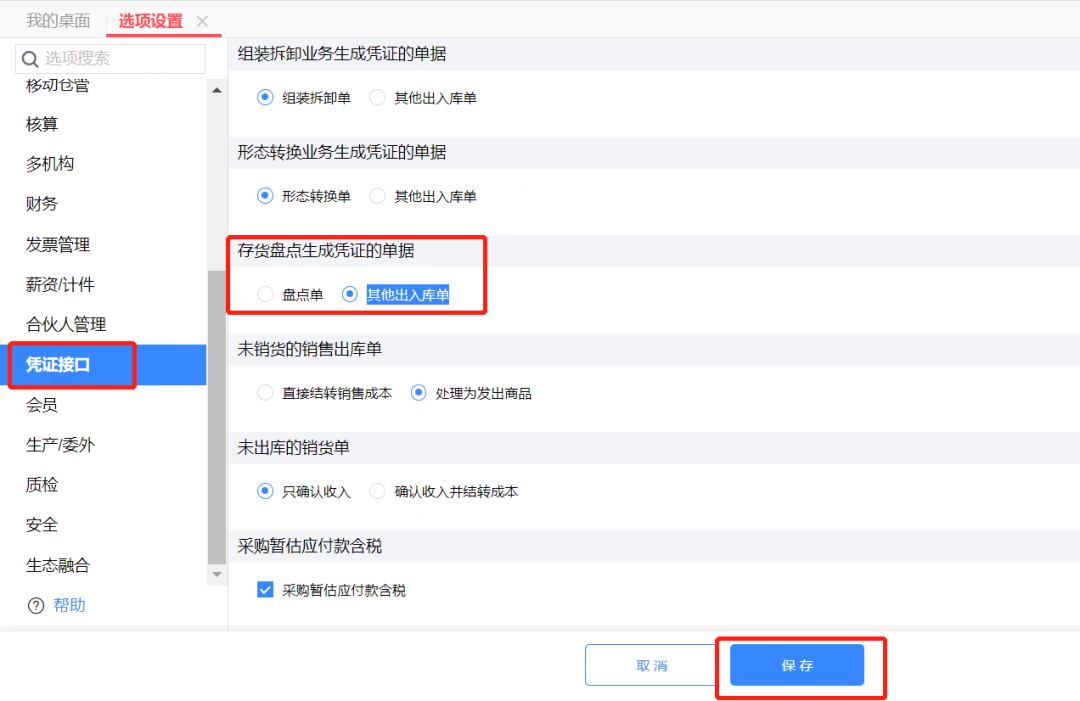This screenshot has width=1080, height=701.
Task: Open the 帮助 link
Action: (69, 605)
